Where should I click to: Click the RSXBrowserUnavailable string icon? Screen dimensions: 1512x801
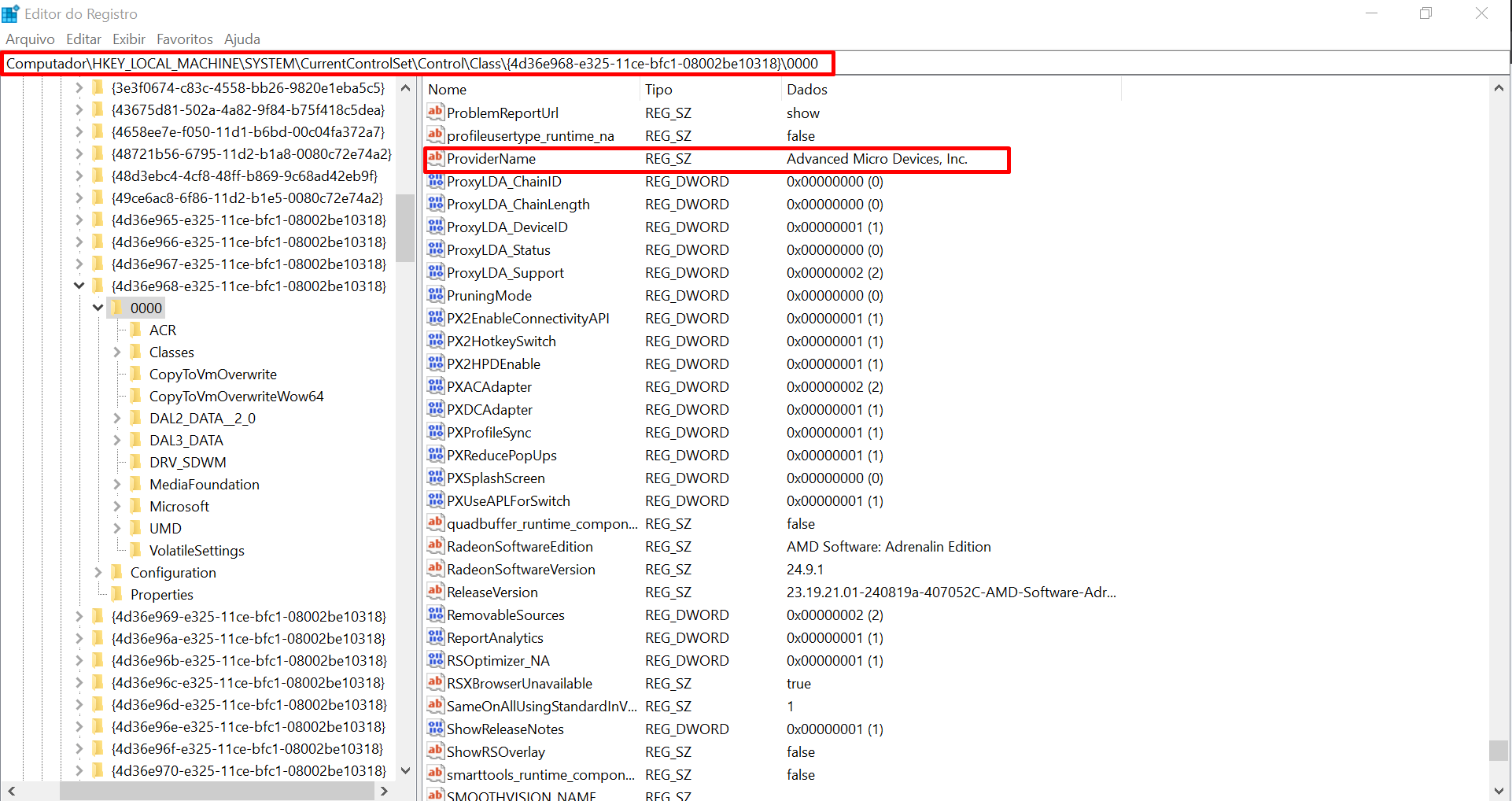point(436,683)
